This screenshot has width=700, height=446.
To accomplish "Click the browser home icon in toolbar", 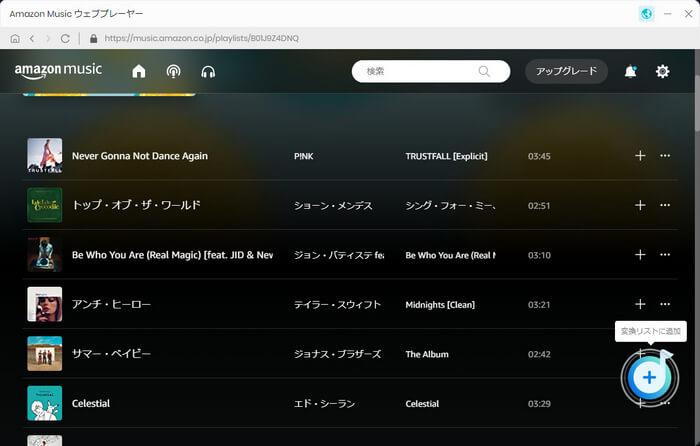I will point(15,38).
